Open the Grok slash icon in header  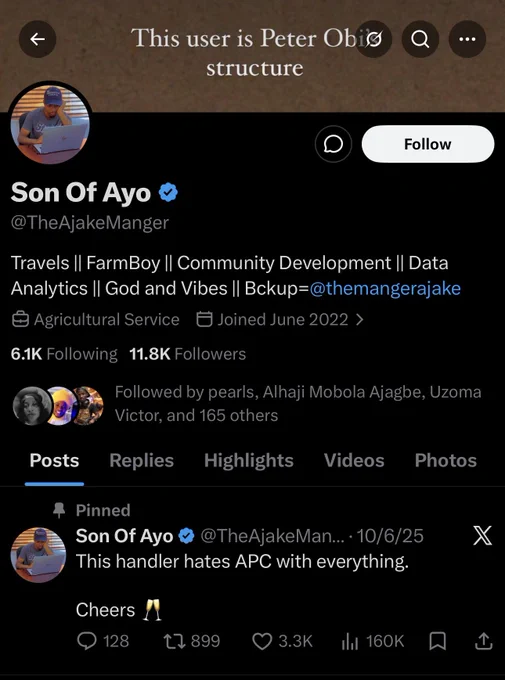(x=374, y=39)
